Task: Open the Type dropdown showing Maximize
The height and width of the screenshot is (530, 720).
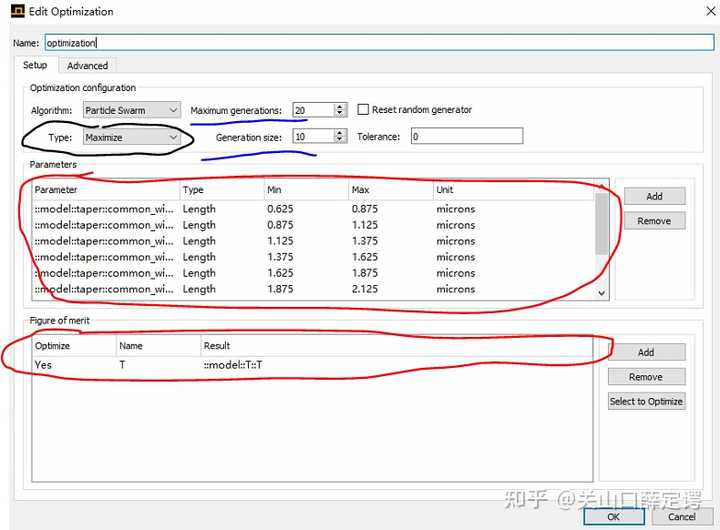Action: (x=132, y=137)
